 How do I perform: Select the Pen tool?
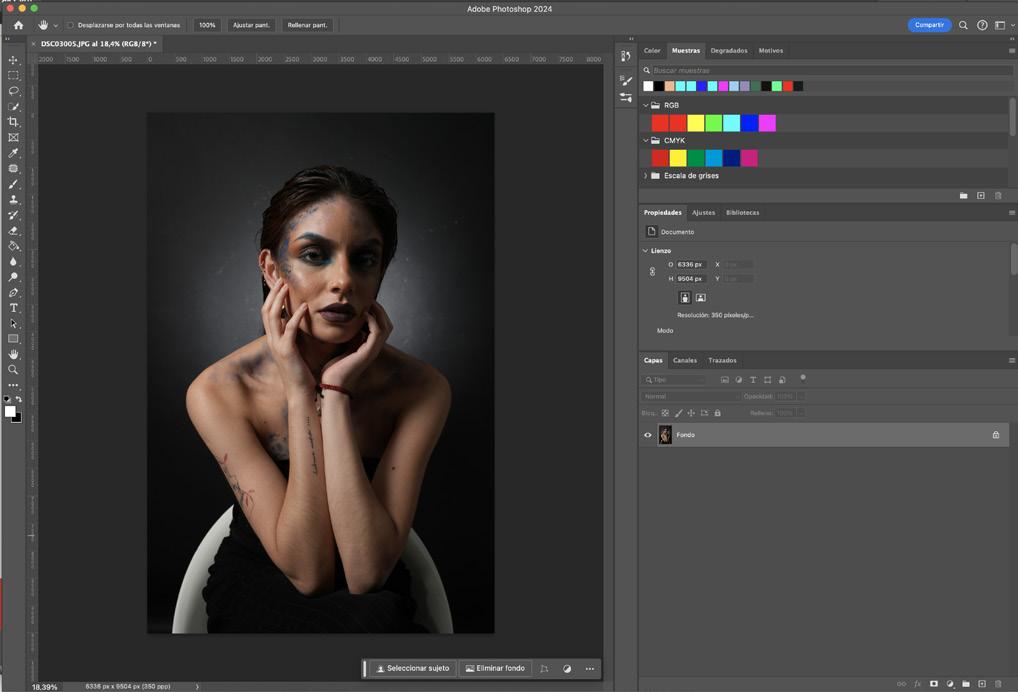[13, 293]
